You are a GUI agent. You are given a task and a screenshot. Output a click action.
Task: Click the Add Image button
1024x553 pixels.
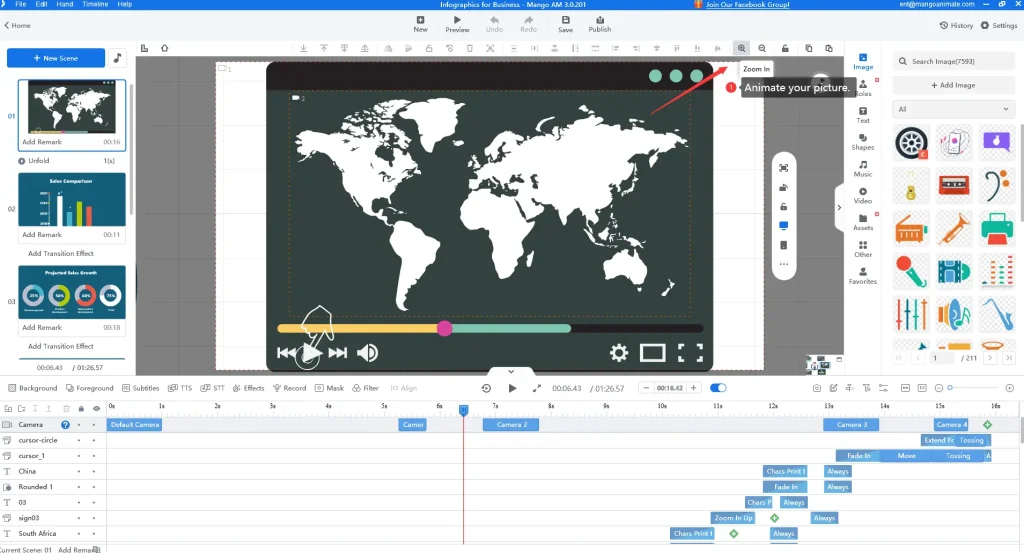click(x=954, y=85)
